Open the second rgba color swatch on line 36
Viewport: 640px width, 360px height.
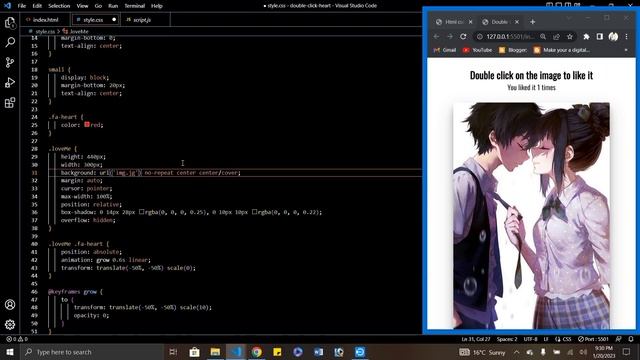(255, 212)
